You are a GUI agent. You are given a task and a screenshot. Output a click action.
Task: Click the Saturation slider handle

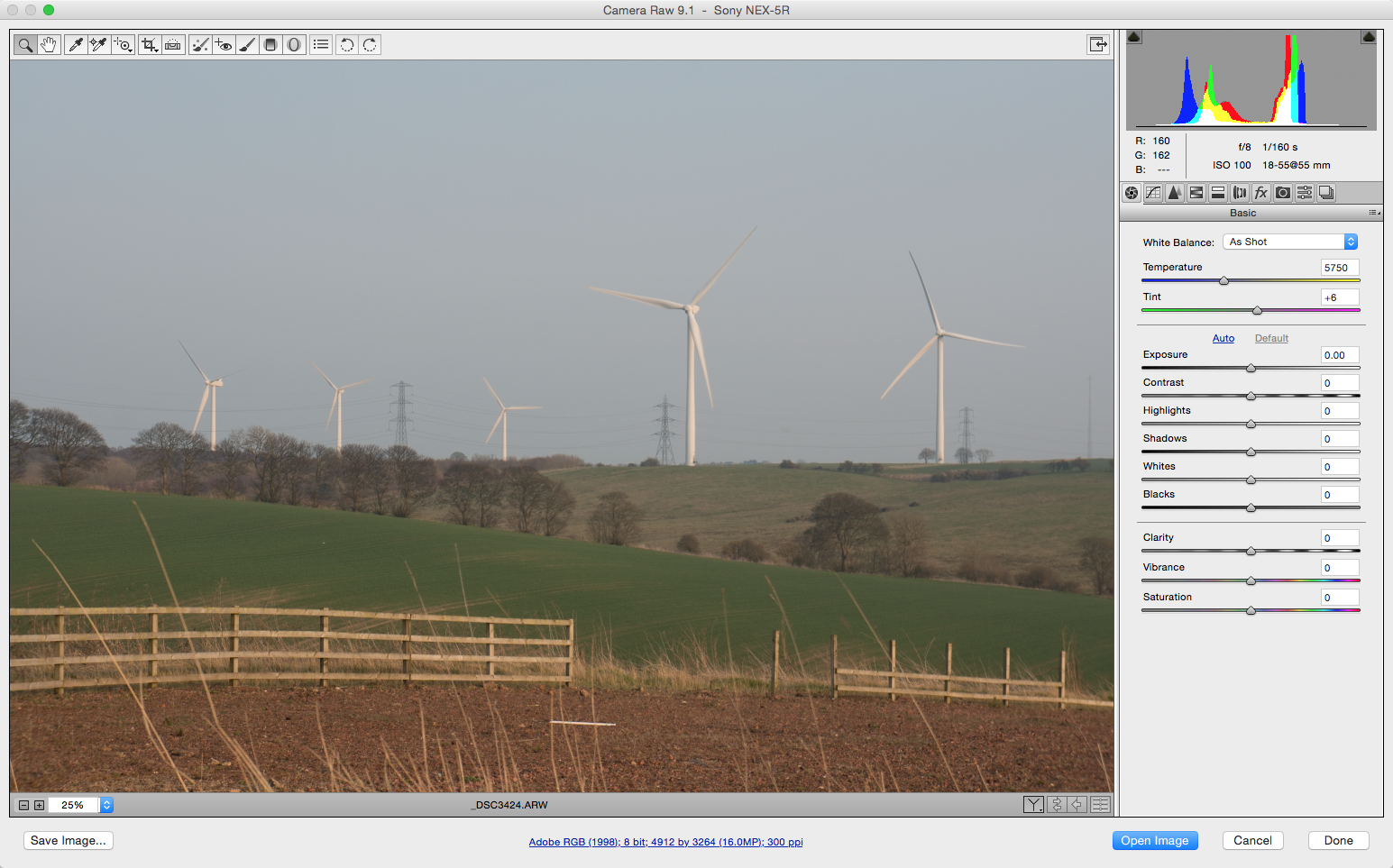1251,611
